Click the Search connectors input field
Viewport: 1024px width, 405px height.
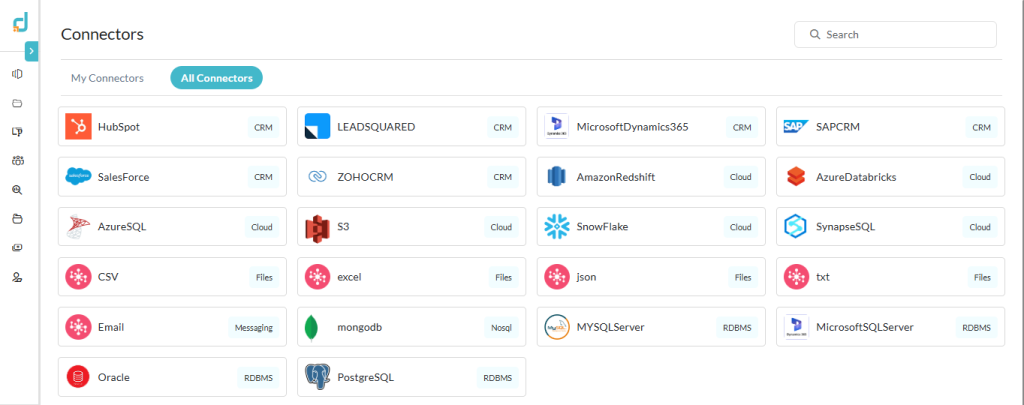(905, 34)
